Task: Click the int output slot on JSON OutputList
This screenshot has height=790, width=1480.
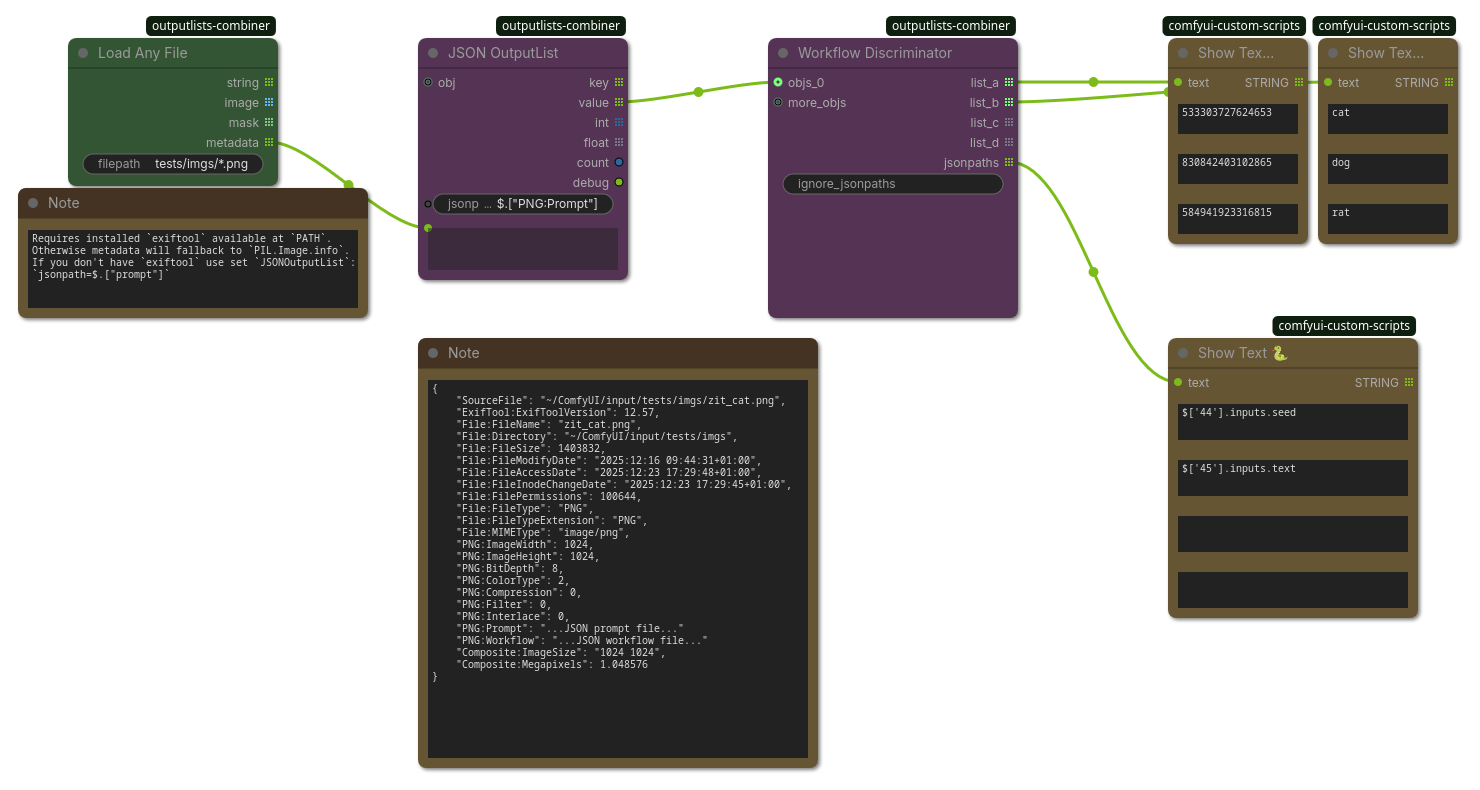Action: point(619,123)
